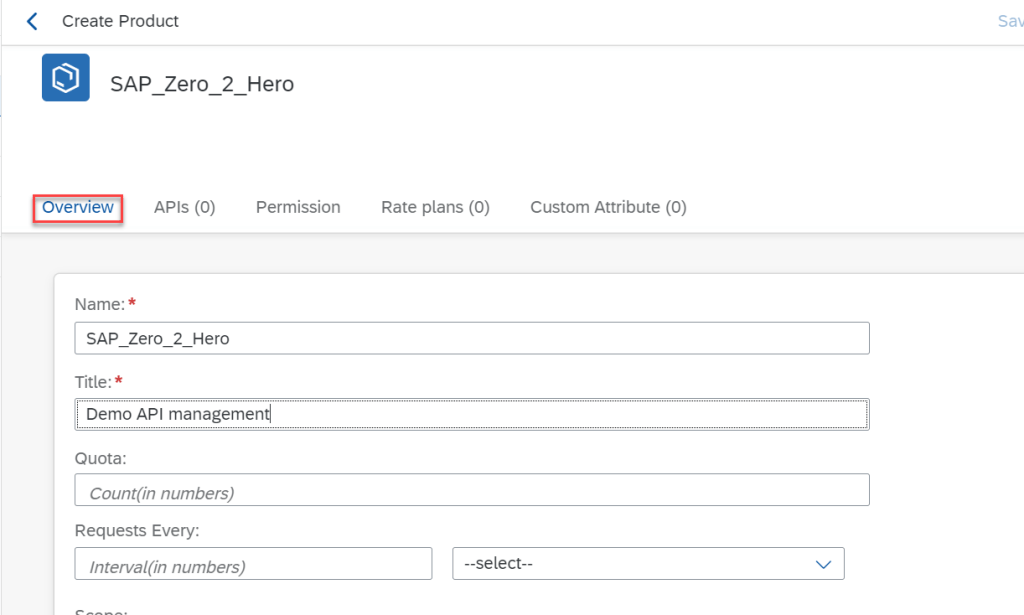Click the Quota label text
Viewport: 1024px width, 615px height.
pos(101,457)
